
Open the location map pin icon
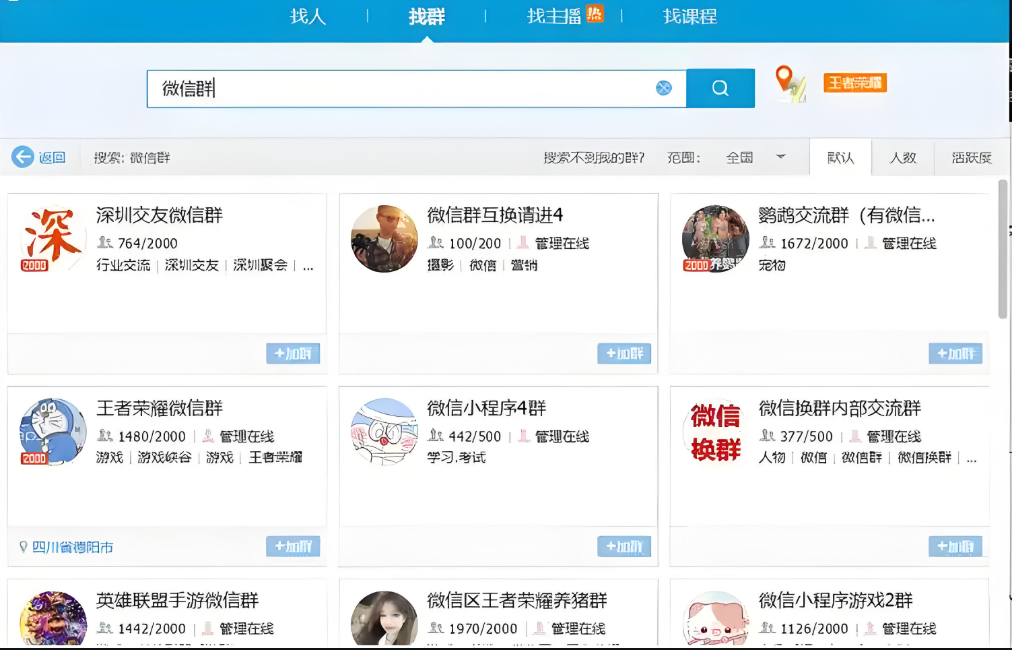pyautogui.click(x=790, y=84)
